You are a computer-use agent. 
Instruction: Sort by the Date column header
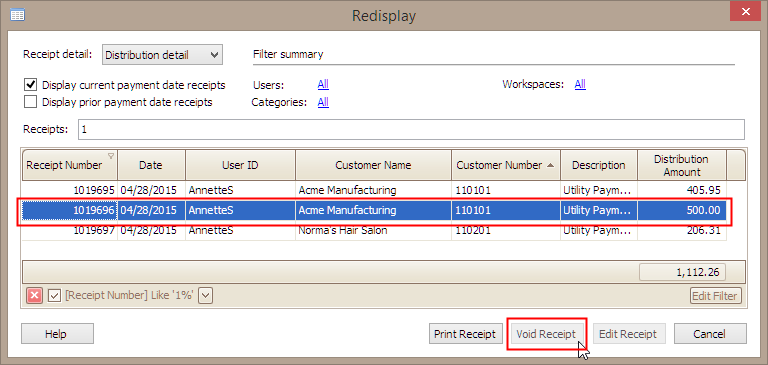151,165
